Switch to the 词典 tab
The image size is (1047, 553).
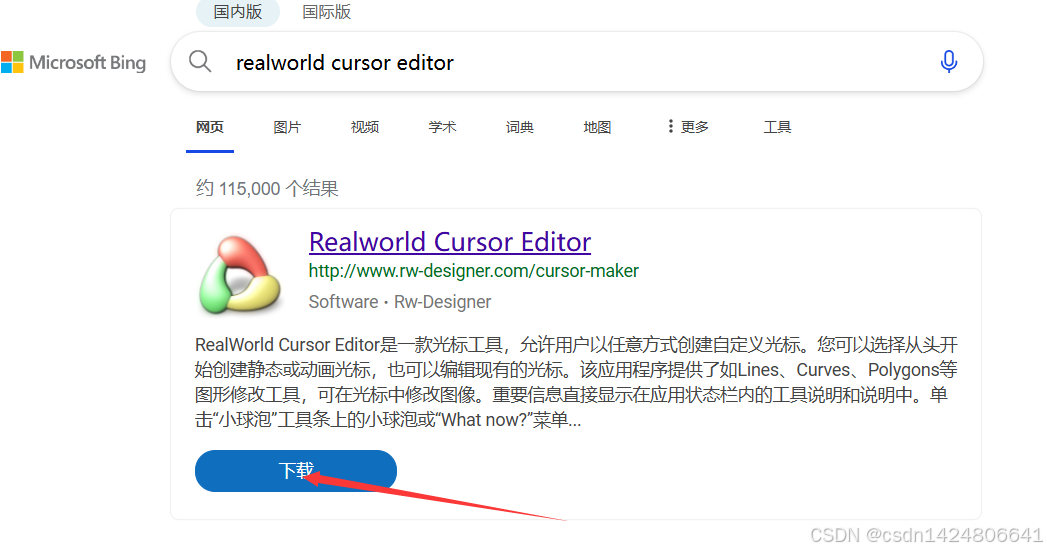(519, 127)
